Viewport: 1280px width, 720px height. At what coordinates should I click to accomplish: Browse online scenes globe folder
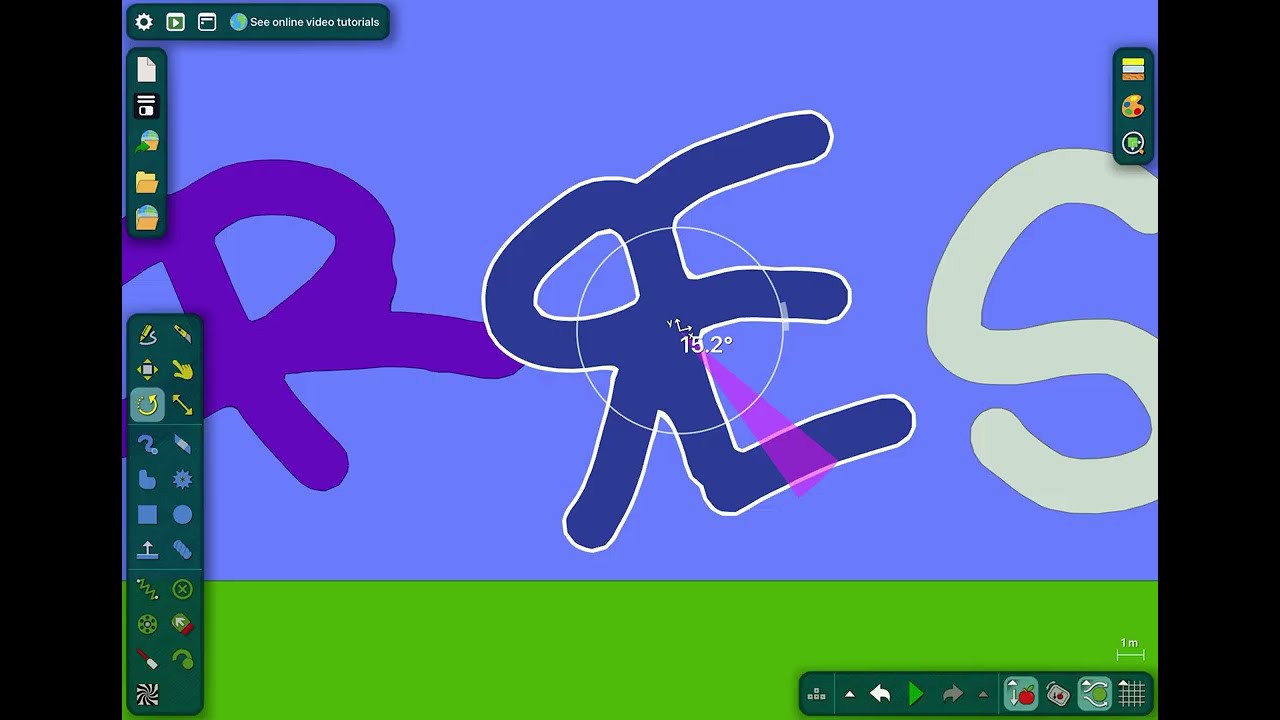147,218
